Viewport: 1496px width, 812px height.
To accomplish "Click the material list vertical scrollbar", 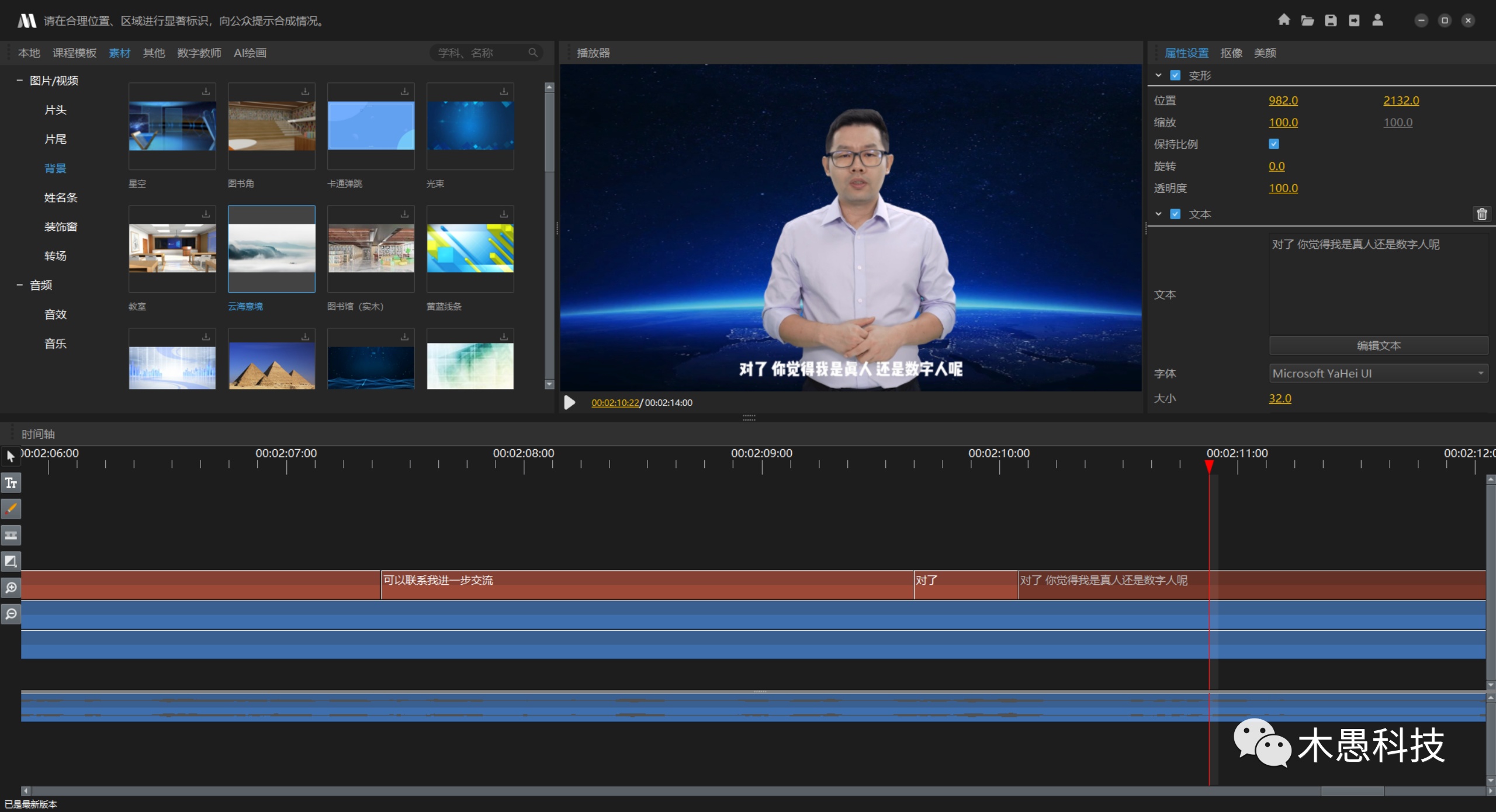I will (x=549, y=131).
